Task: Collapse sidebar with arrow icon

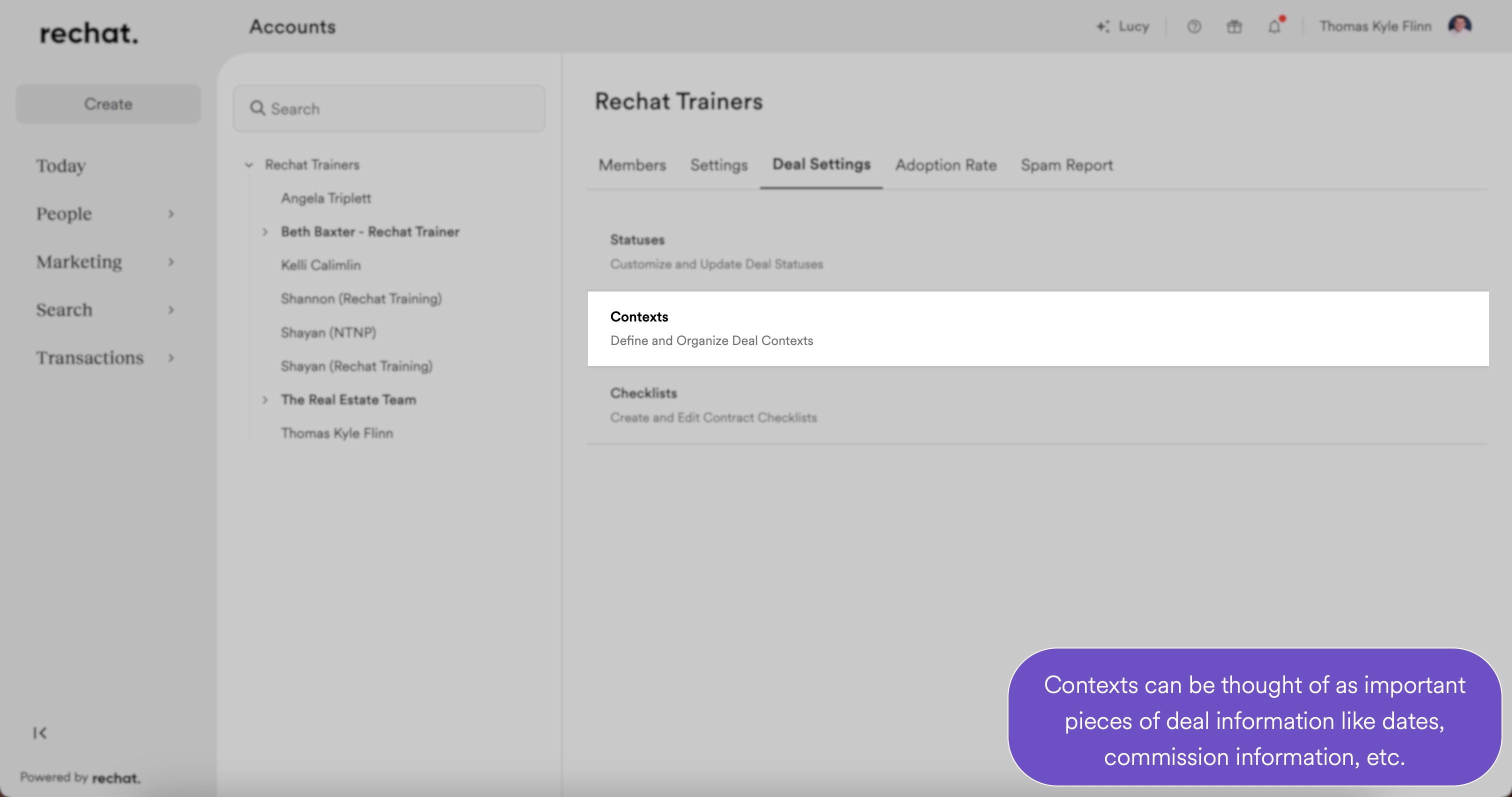Action: tap(40, 732)
